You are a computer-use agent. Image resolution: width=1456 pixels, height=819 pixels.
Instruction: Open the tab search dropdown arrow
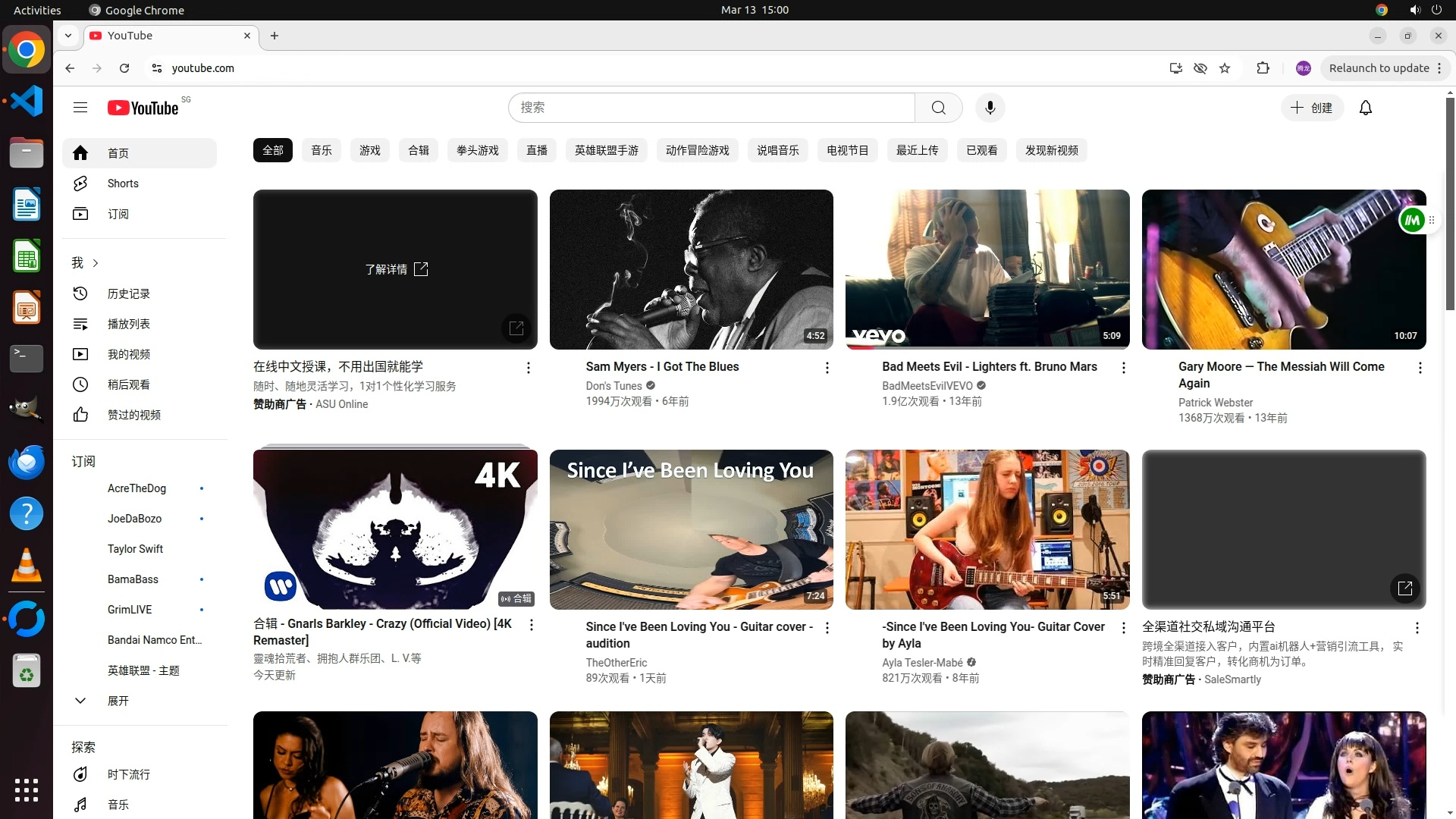68,36
